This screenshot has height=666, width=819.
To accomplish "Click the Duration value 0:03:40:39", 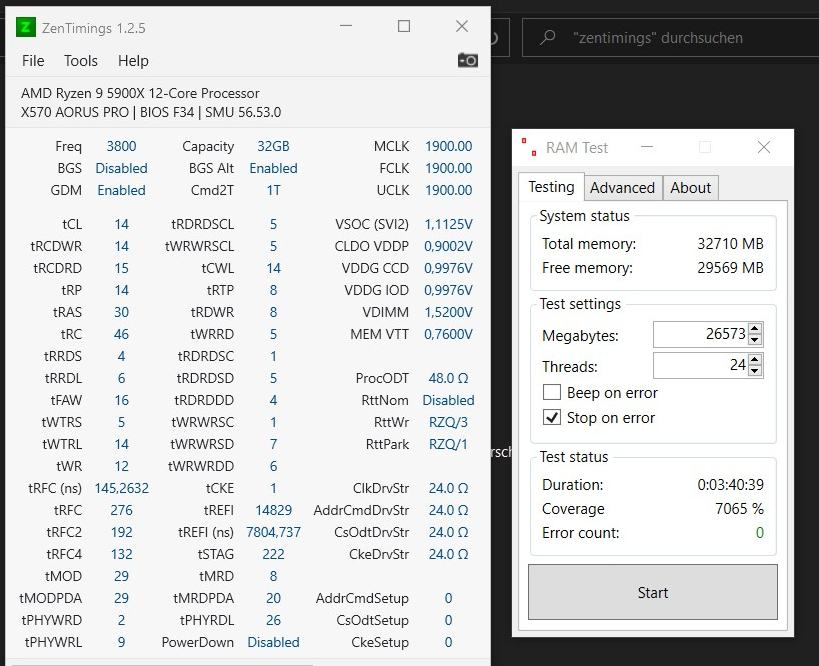I will pyautogui.click(x=730, y=484).
